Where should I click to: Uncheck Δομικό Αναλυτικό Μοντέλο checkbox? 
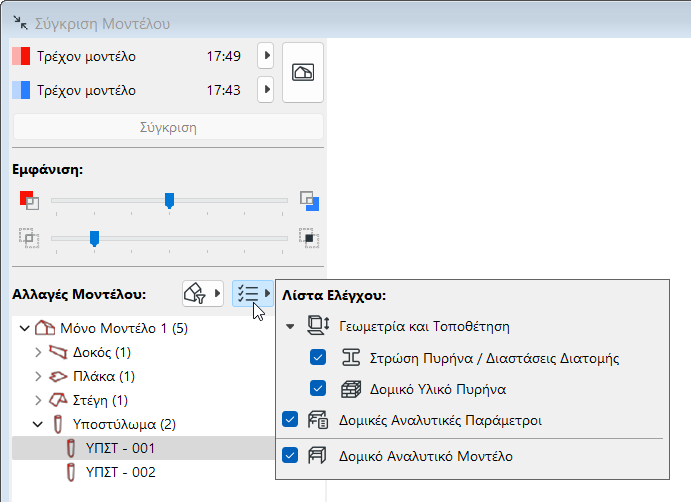(290, 455)
